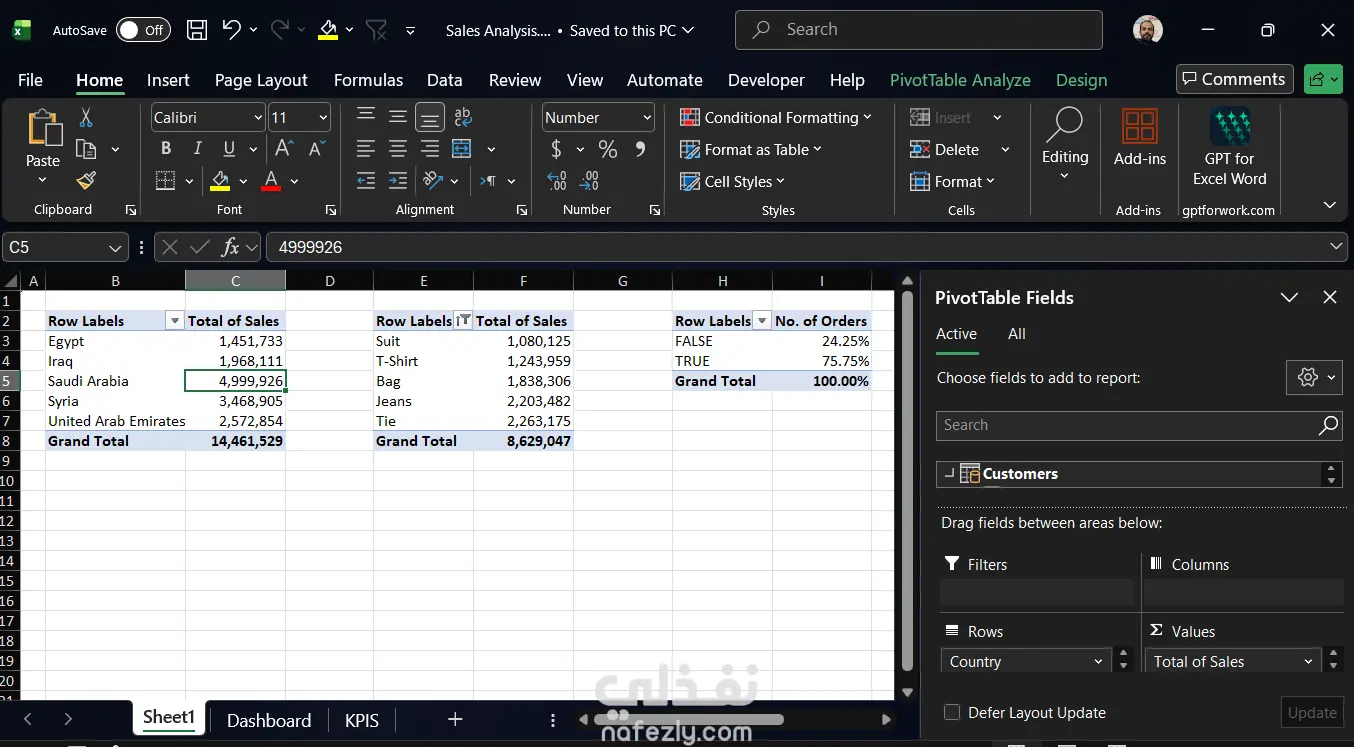The height and width of the screenshot is (747, 1354).
Task: Open the Country field dropdown in Rows
Action: click(1098, 661)
